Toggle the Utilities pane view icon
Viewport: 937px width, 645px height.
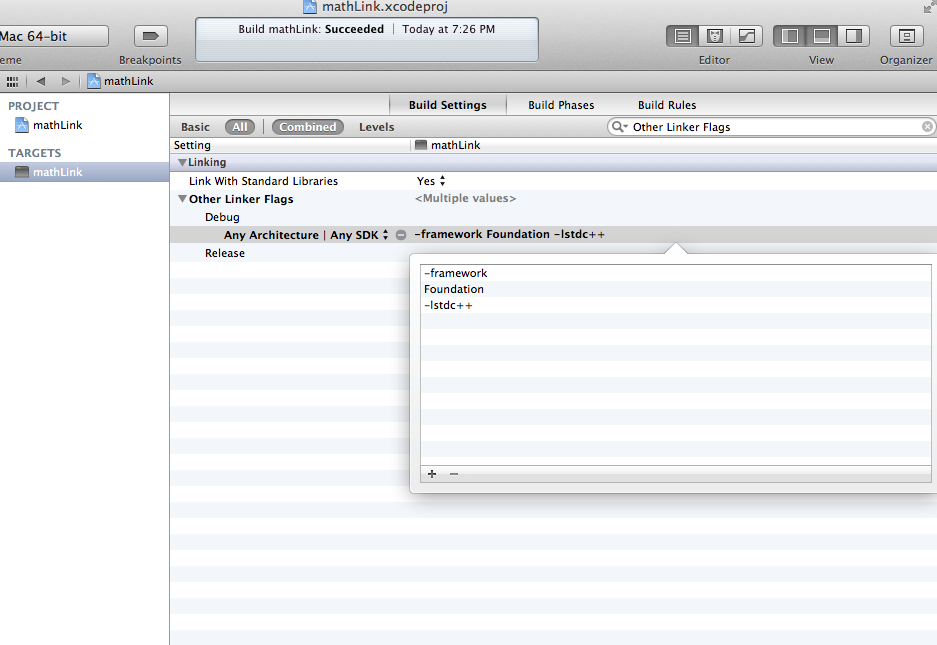pos(853,36)
